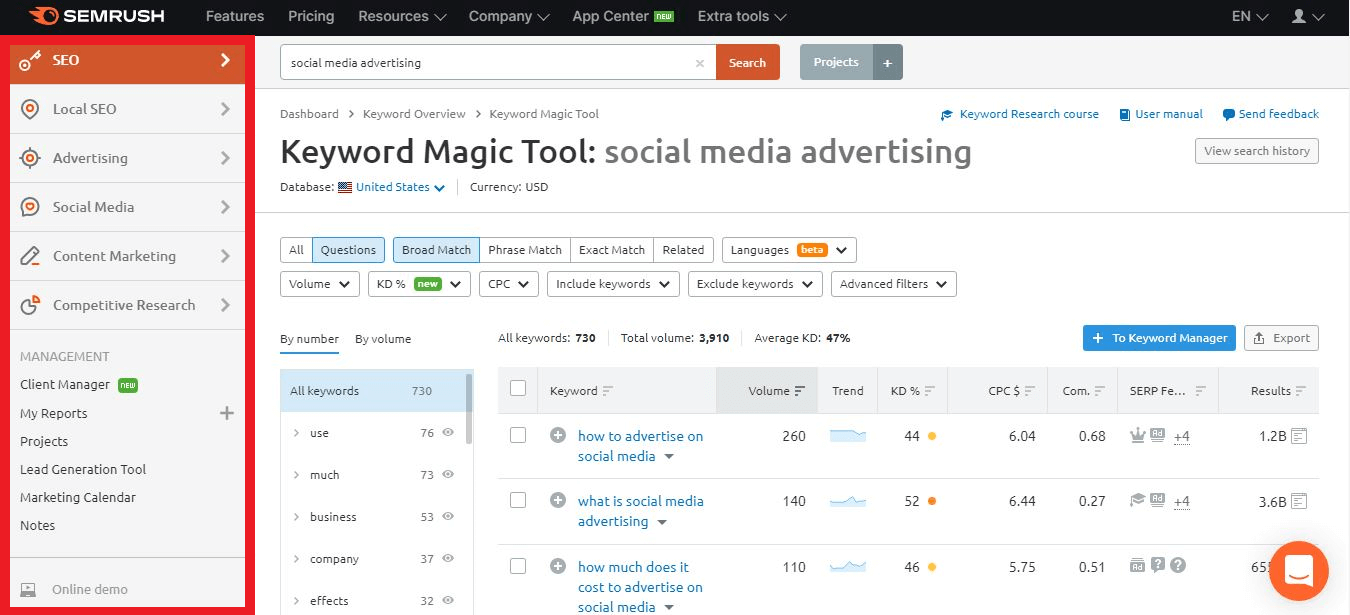Select the By volume tab
This screenshot has height=615, width=1350.
pos(383,339)
